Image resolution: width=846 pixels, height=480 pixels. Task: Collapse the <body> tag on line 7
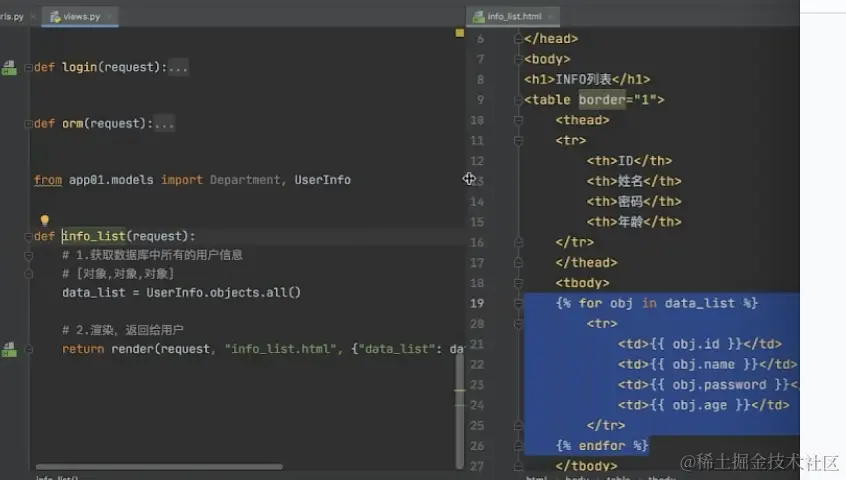[x=518, y=59]
